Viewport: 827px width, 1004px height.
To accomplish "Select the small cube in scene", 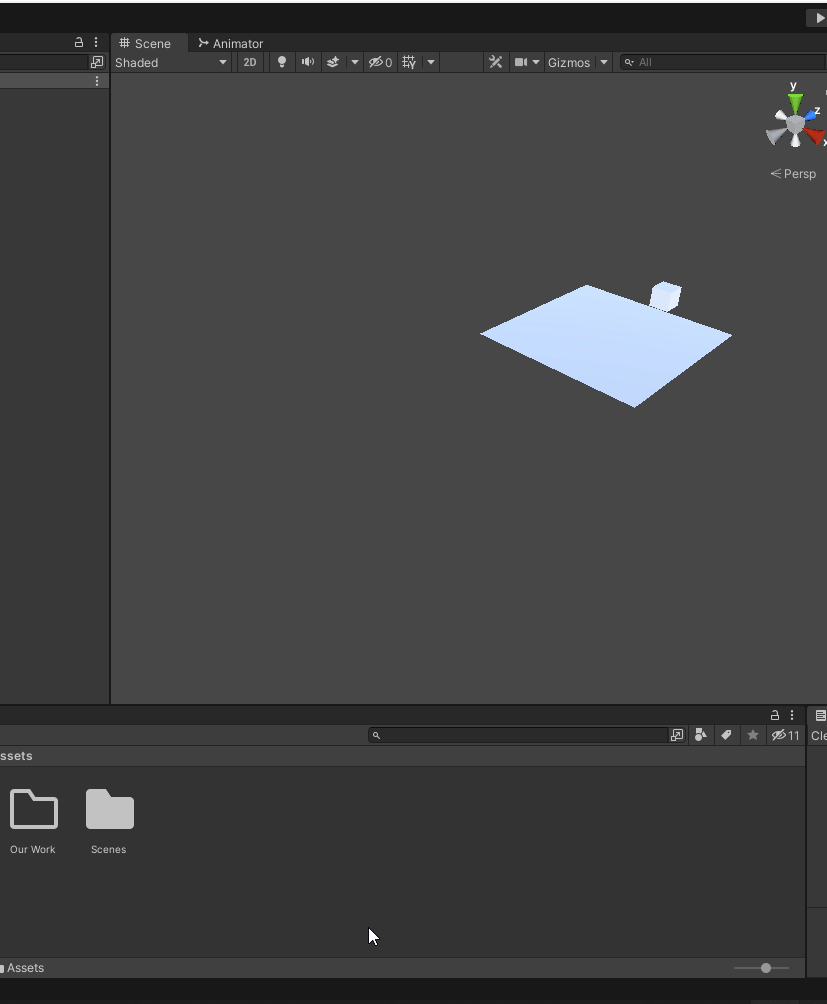I will coord(666,296).
